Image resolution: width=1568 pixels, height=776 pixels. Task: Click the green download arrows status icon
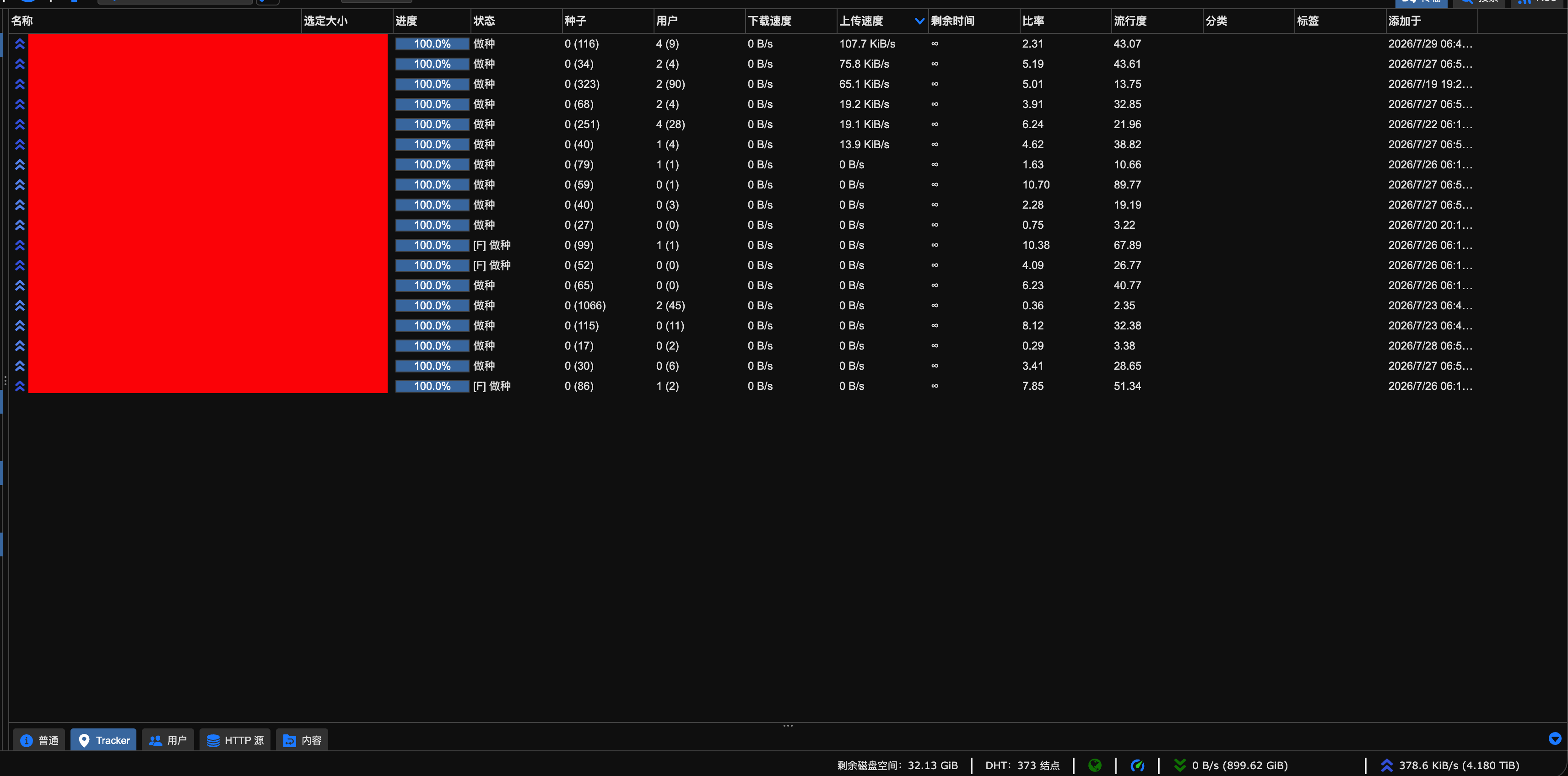(1179, 765)
